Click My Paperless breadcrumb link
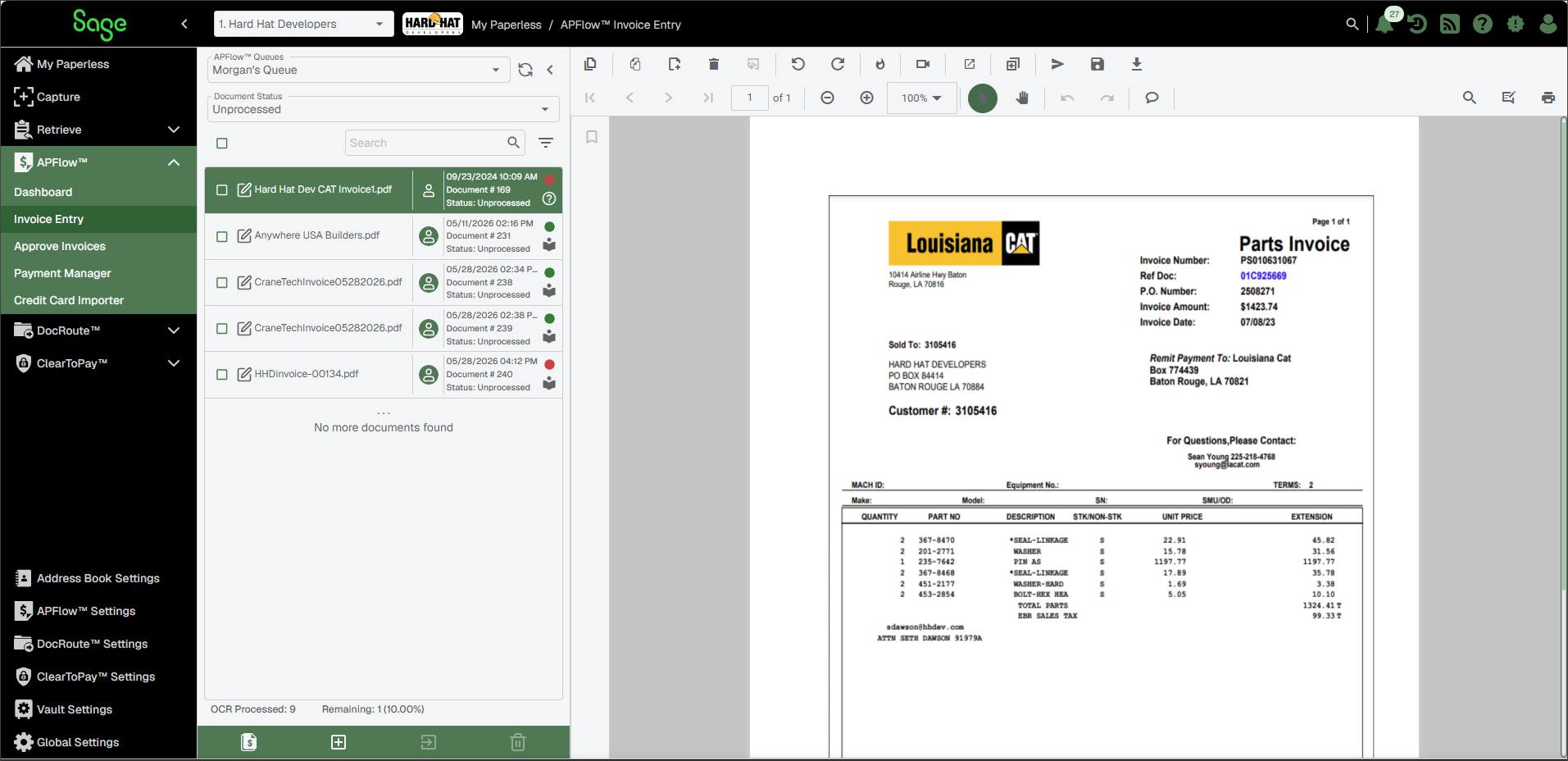Viewport: 1568px width, 761px height. [x=507, y=25]
